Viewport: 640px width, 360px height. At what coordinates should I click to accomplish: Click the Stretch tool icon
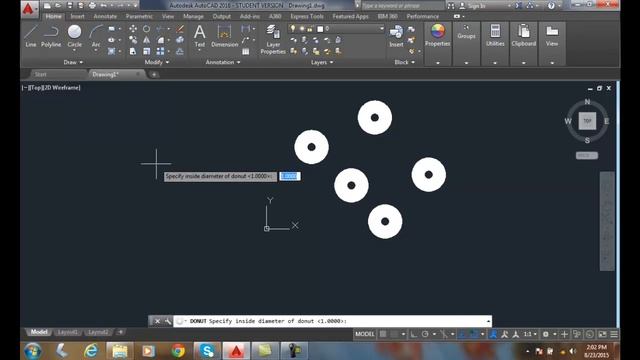[133, 51]
